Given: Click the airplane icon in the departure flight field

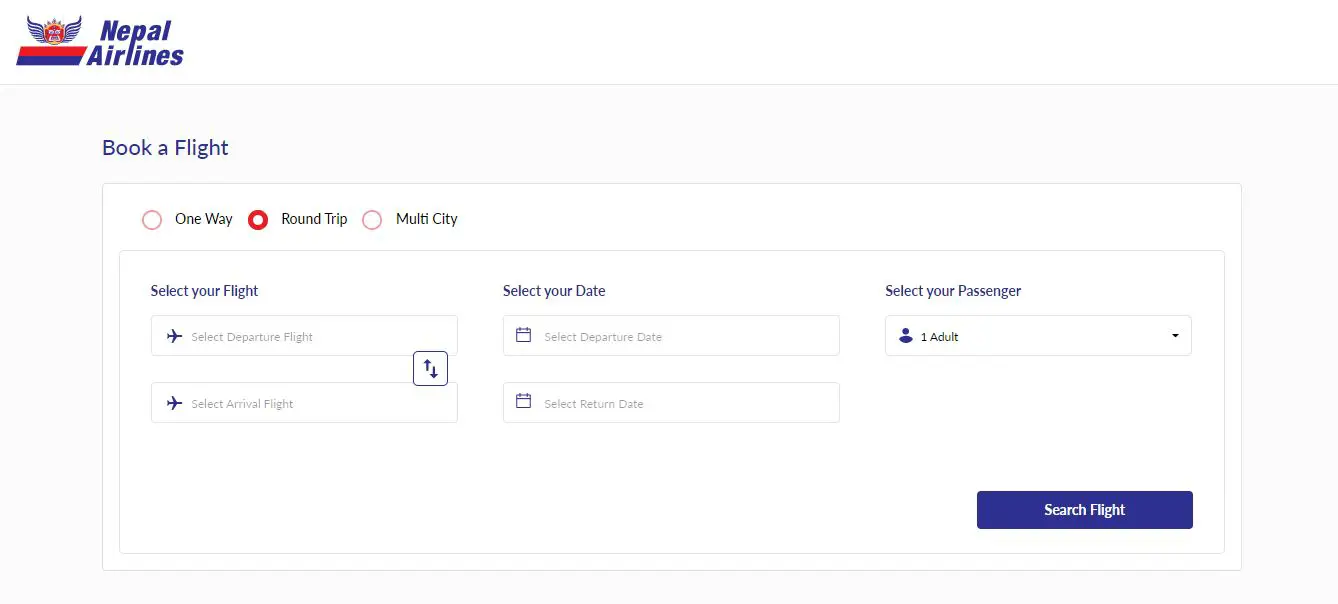Looking at the screenshot, I should [x=175, y=336].
